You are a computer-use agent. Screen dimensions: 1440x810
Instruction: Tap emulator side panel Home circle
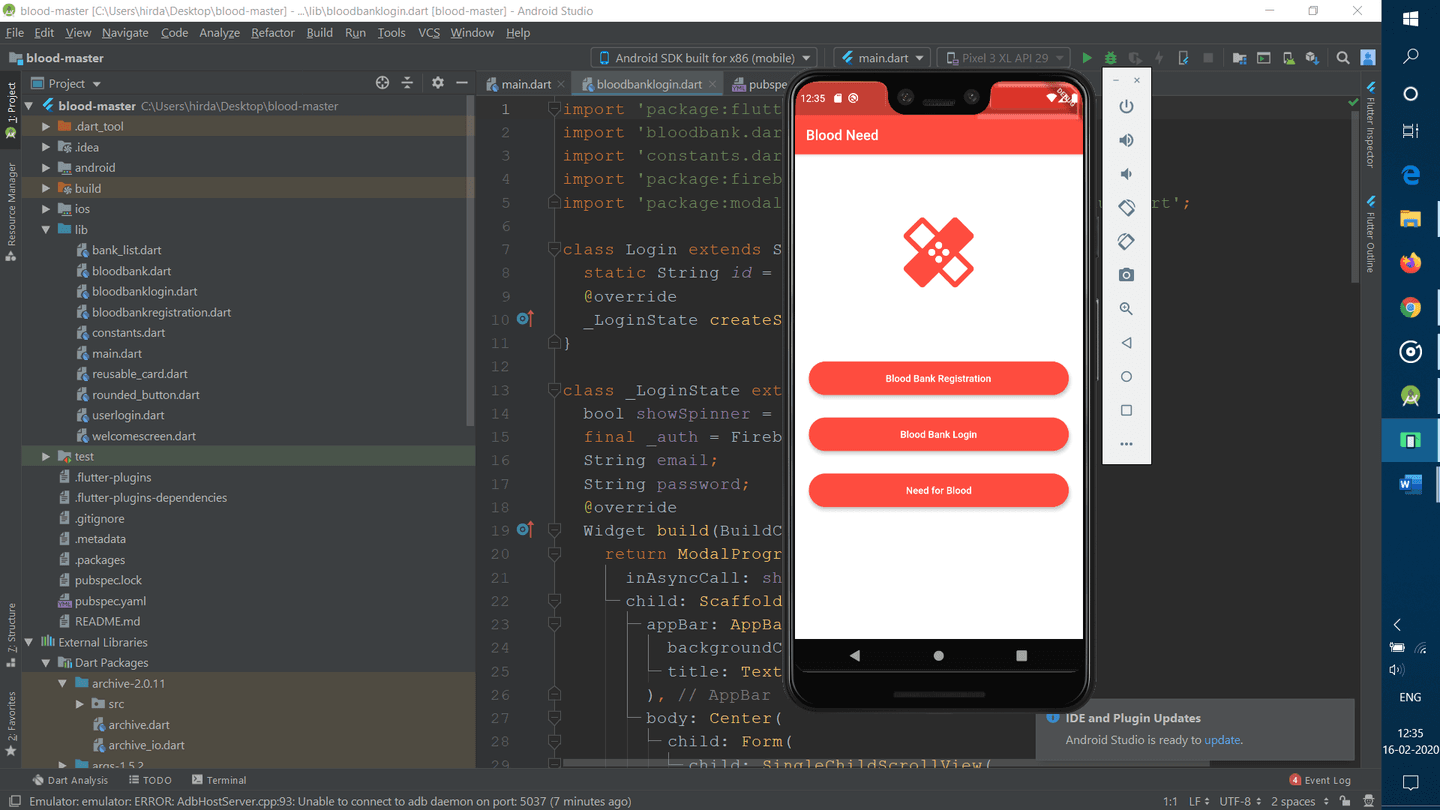tap(1126, 377)
